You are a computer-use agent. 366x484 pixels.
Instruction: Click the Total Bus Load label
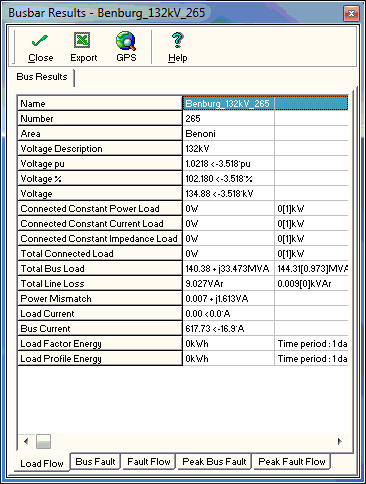pos(53,269)
